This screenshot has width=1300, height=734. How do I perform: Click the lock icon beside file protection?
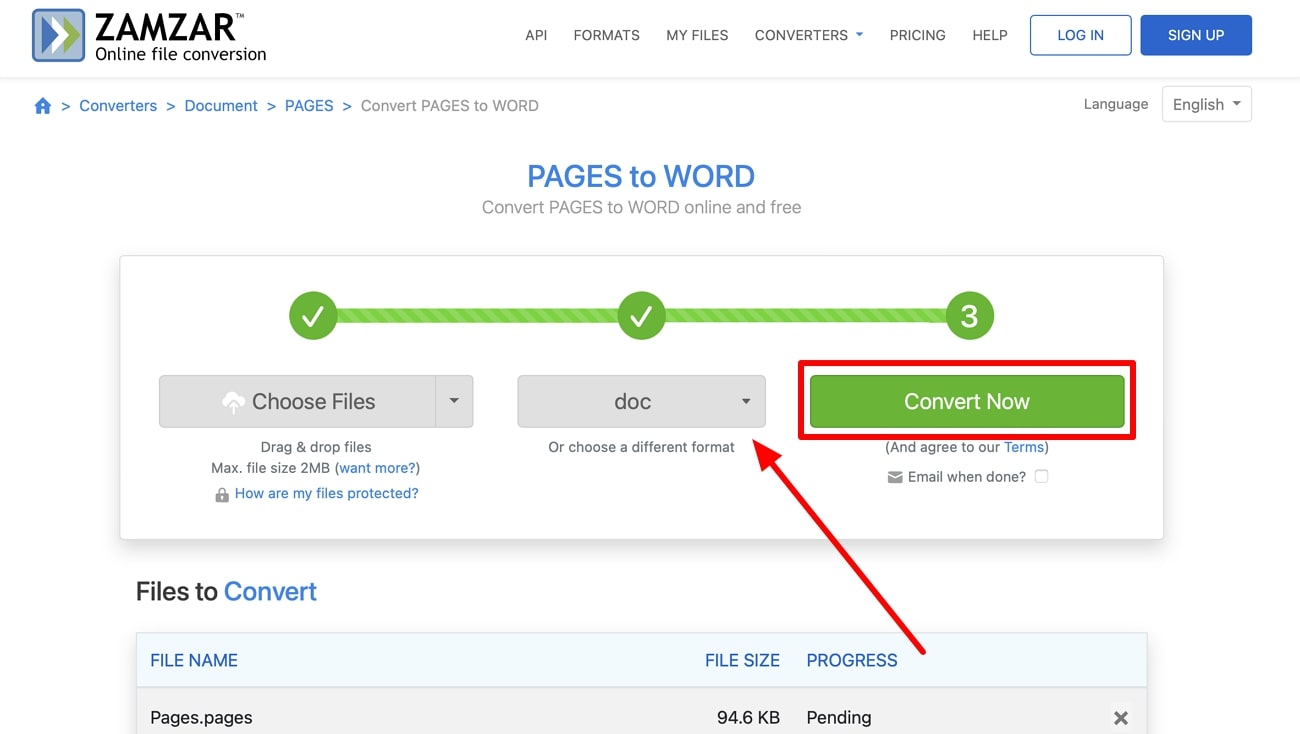click(x=222, y=494)
